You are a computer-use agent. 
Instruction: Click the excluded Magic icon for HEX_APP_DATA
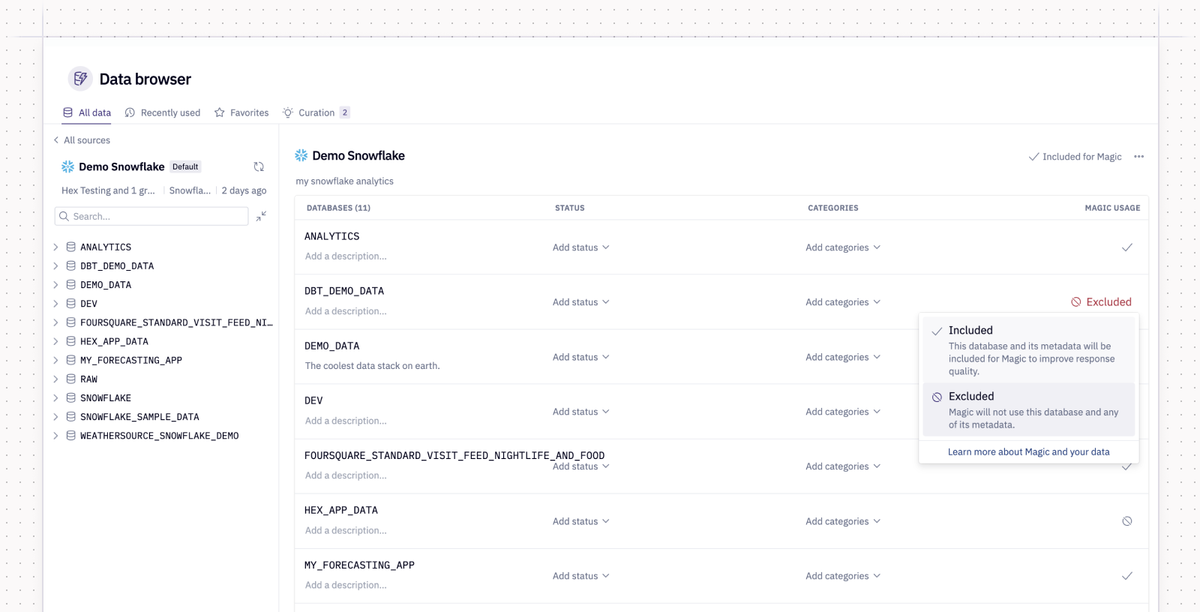(1127, 521)
